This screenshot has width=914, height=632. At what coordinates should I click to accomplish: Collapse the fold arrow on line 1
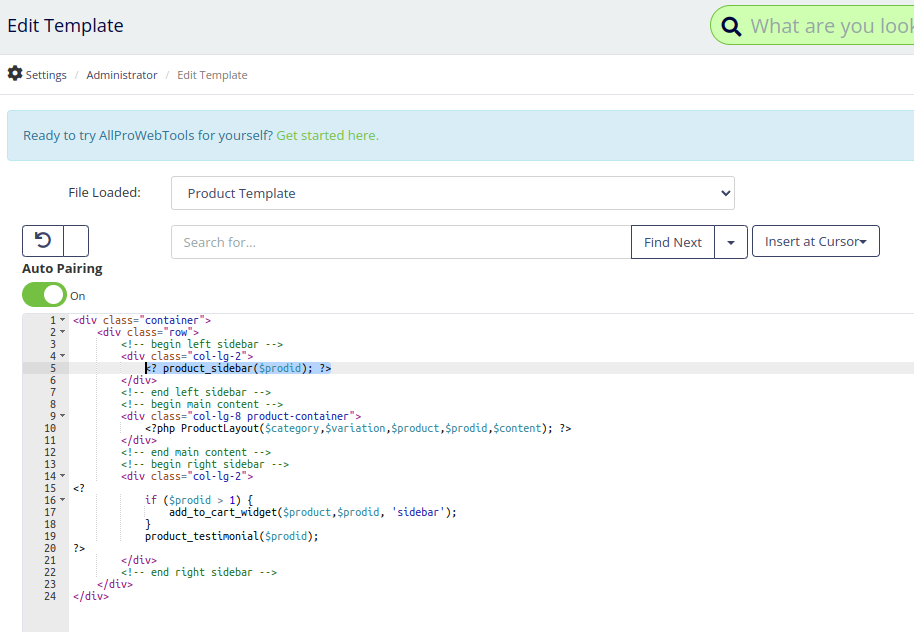point(62,320)
